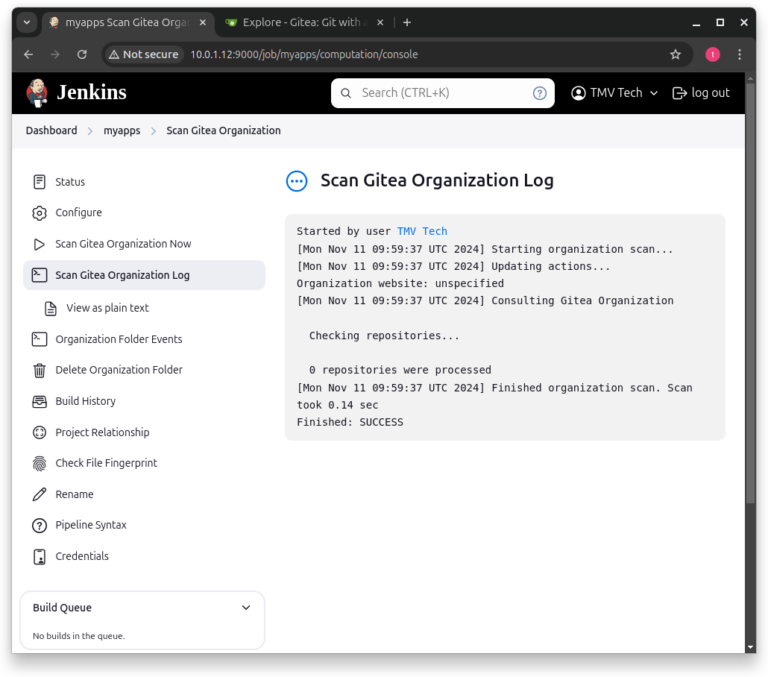Open the browser tab list dropdown
Image resolution: width=768 pixels, height=677 pixels.
(27, 23)
